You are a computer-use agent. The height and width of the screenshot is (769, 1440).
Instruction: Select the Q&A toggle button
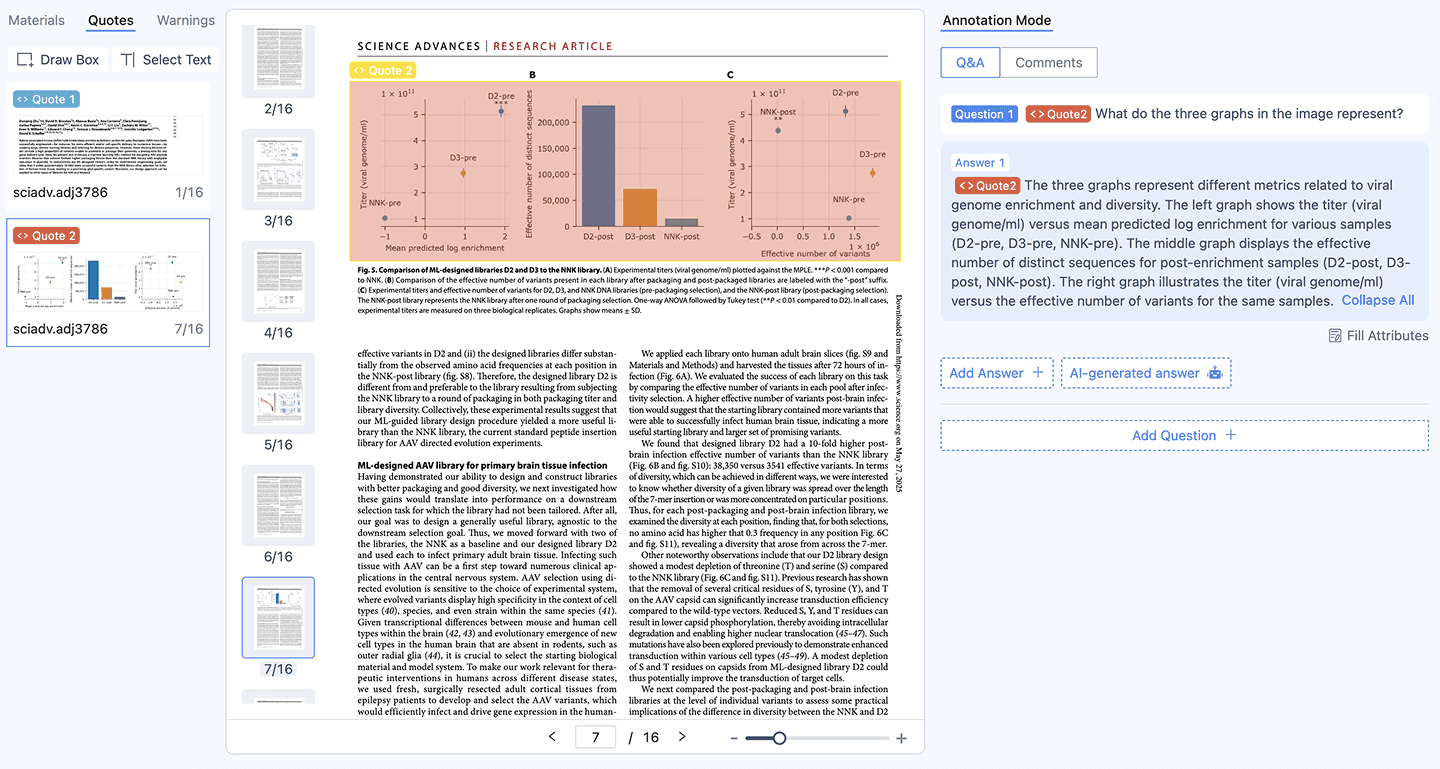click(970, 62)
